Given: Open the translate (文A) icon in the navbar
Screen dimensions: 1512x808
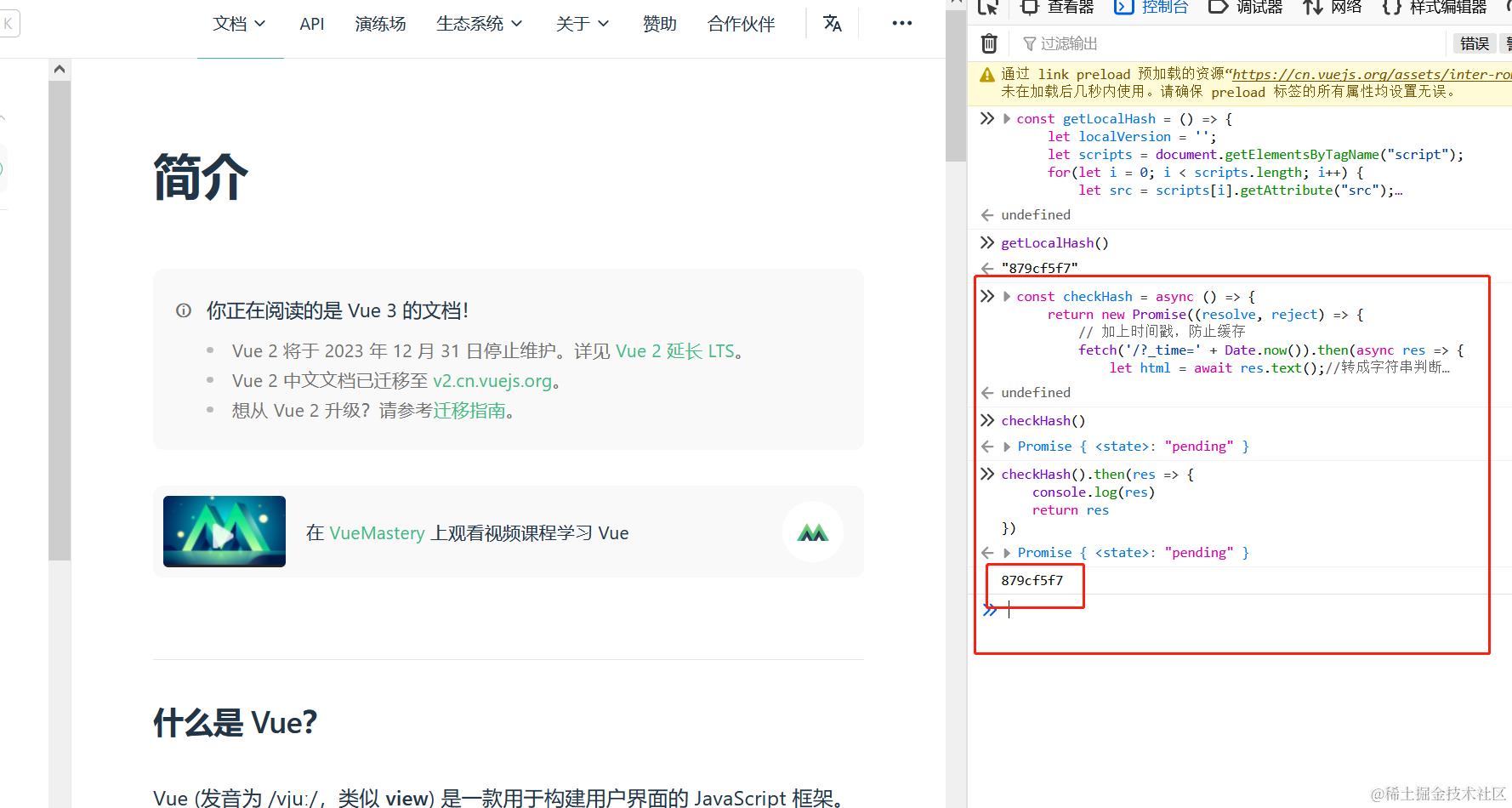Looking at the screenshot, I should pyautogui.click(x=832, y=23).
